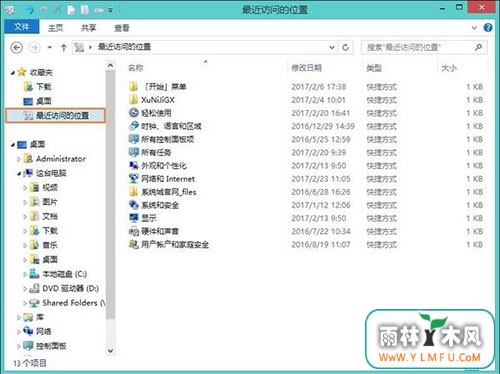The width and height of the screenshot is (500, 374).
Task: Expand the ribbon with the chevron
Action: pos(474,28)
